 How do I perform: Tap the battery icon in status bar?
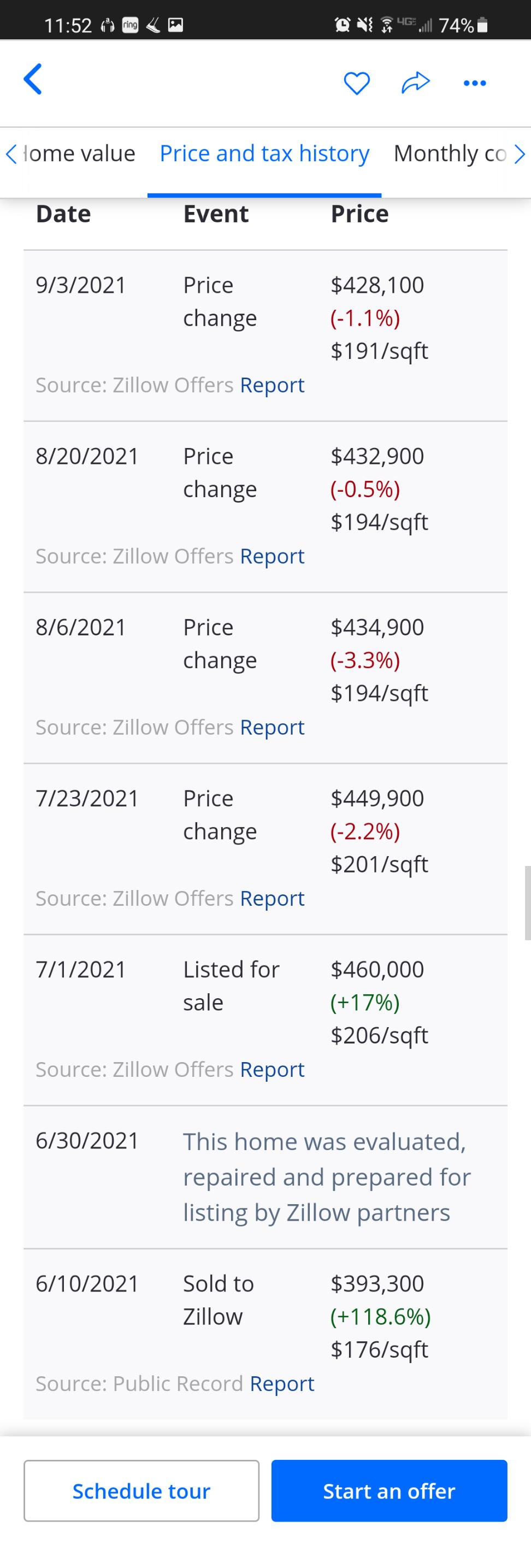[x=482, y=25]
